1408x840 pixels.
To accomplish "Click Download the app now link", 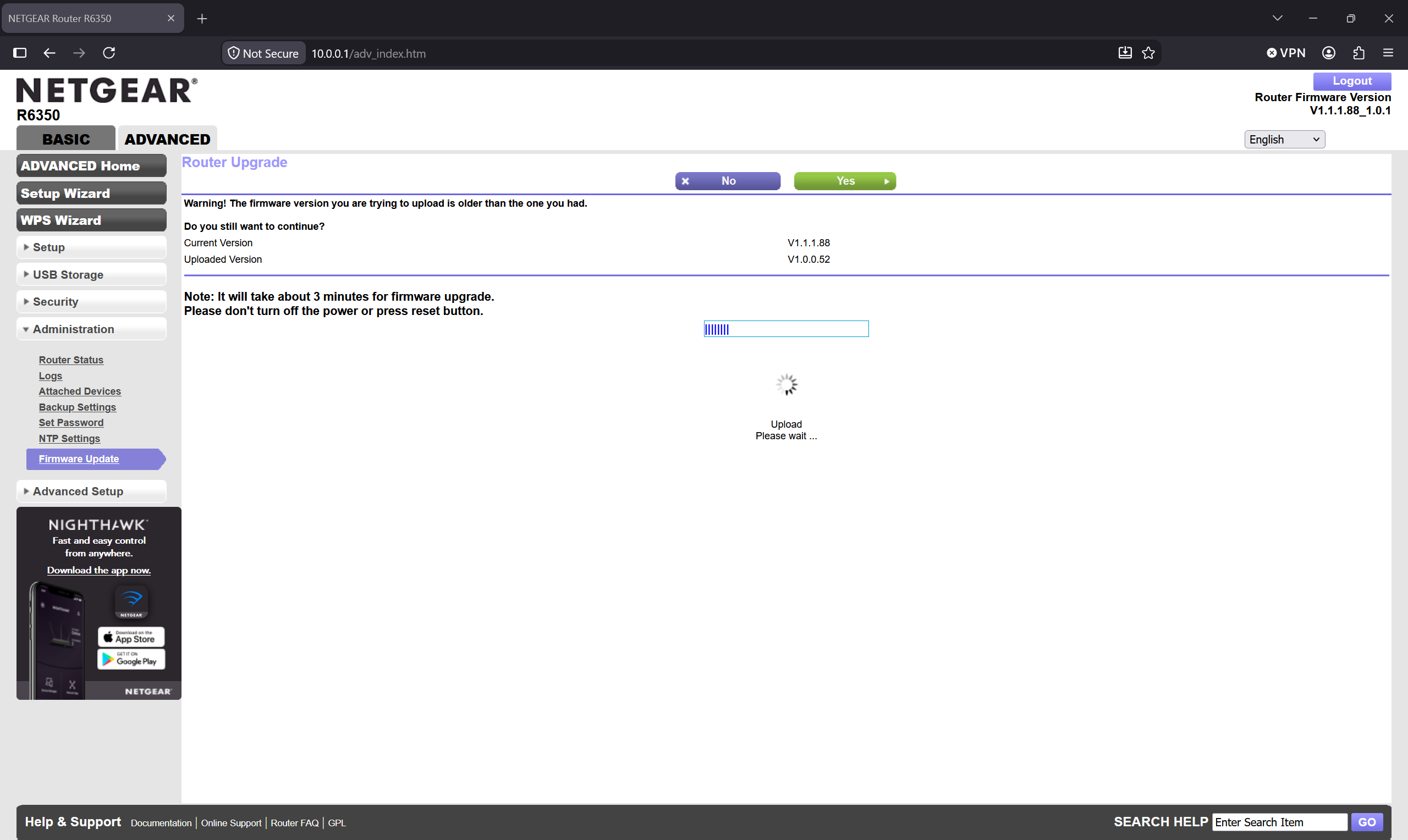I will coord(98,570).
